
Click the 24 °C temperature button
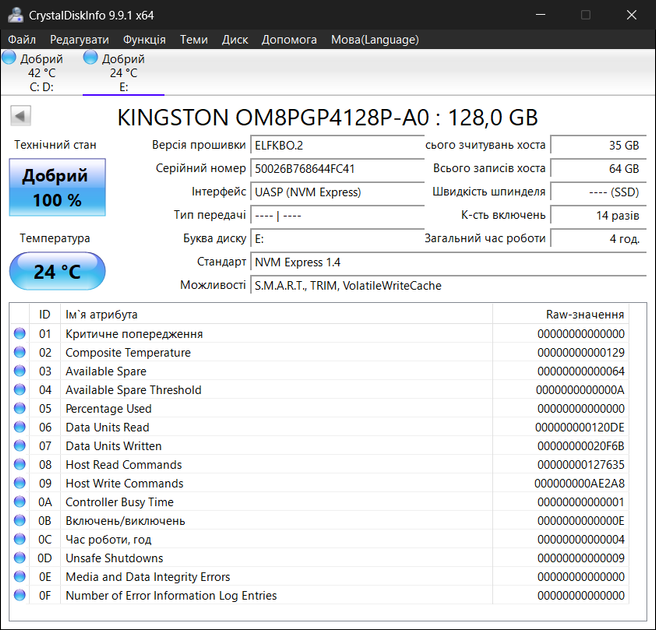(57, 271)
